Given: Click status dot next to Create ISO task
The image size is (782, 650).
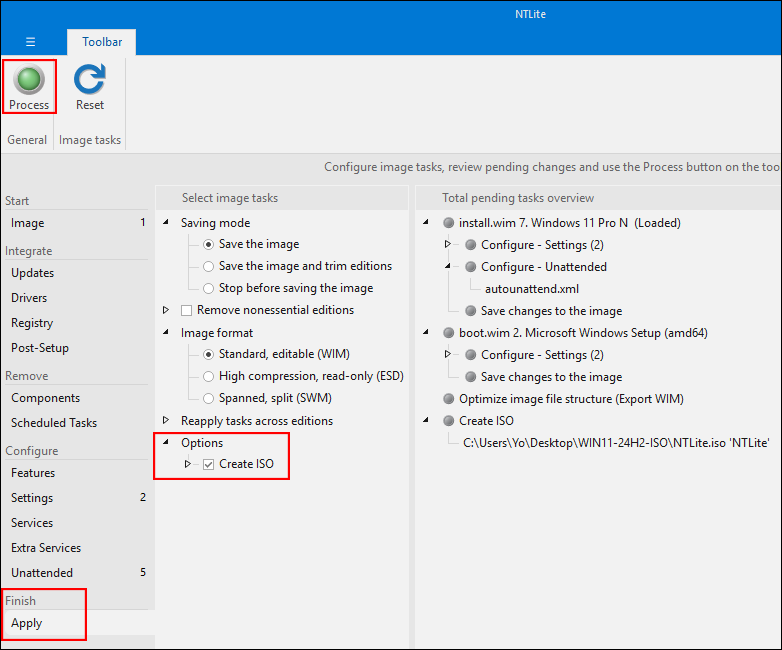Looking at the screenshot, I should click(x=448, y=421).
